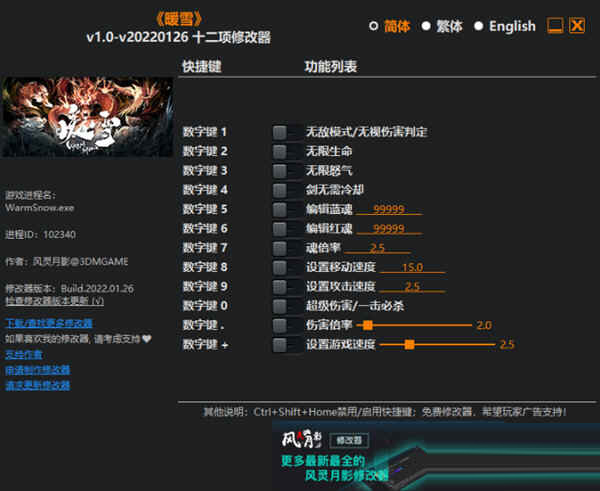
Task: Select 繁体 language radio button
Action: (x=426, y=27)
